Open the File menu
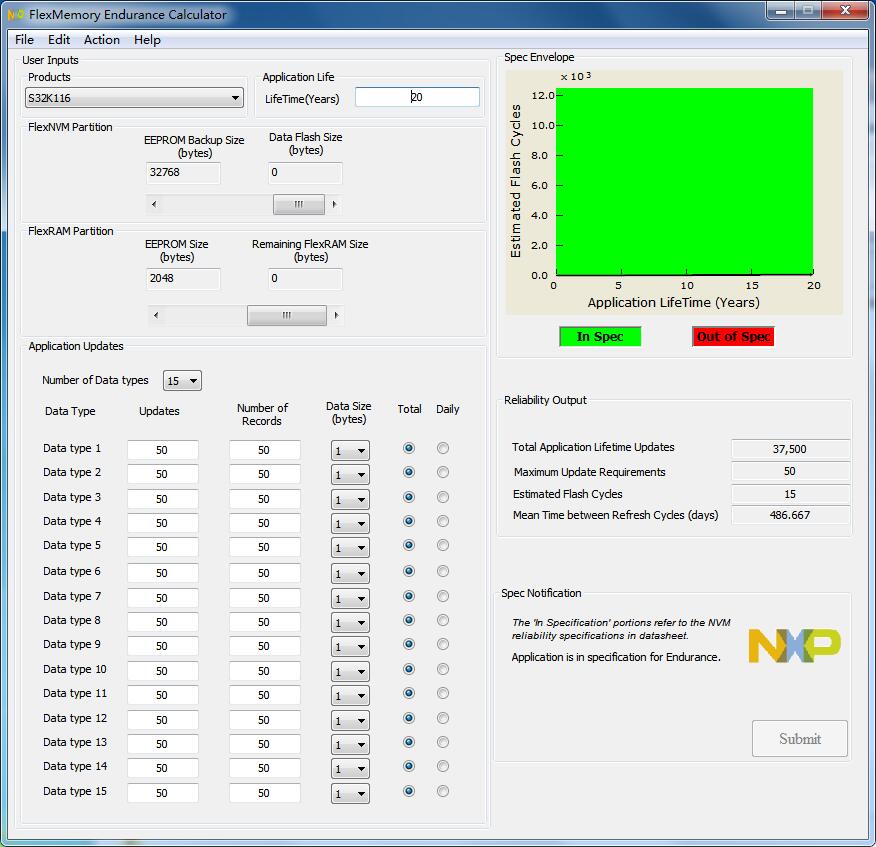Screen dimensions: 876x847 pyautogui.click(x=25, y=40)
